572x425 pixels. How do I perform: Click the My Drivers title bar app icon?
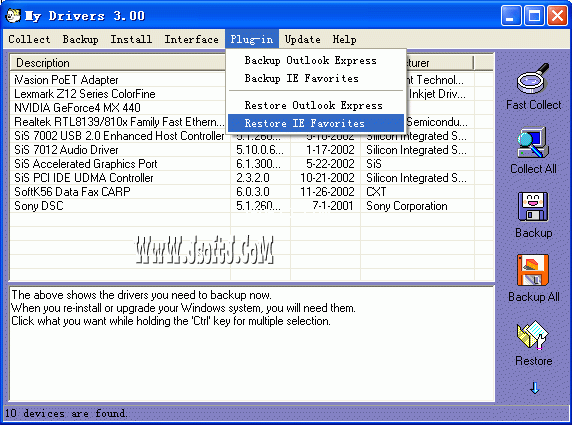coord(13,16)
